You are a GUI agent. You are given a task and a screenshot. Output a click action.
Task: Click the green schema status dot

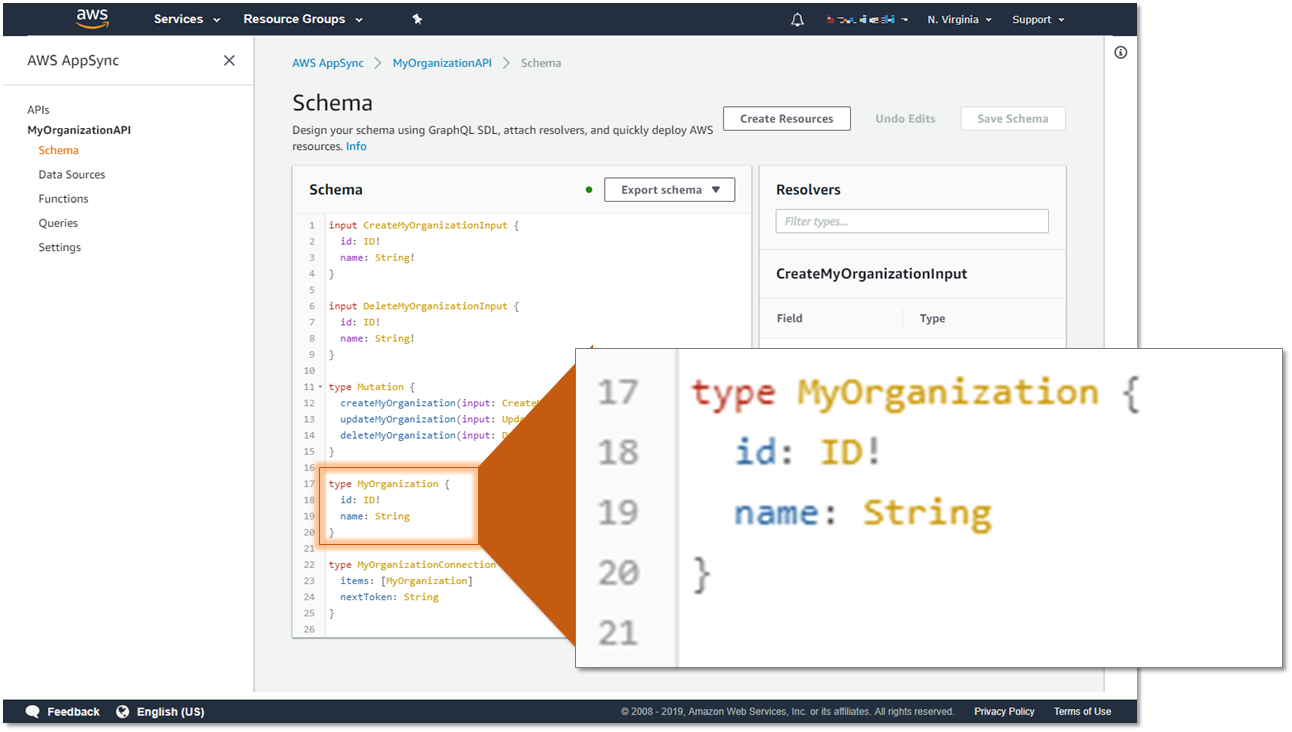click(x=588, y=189)
